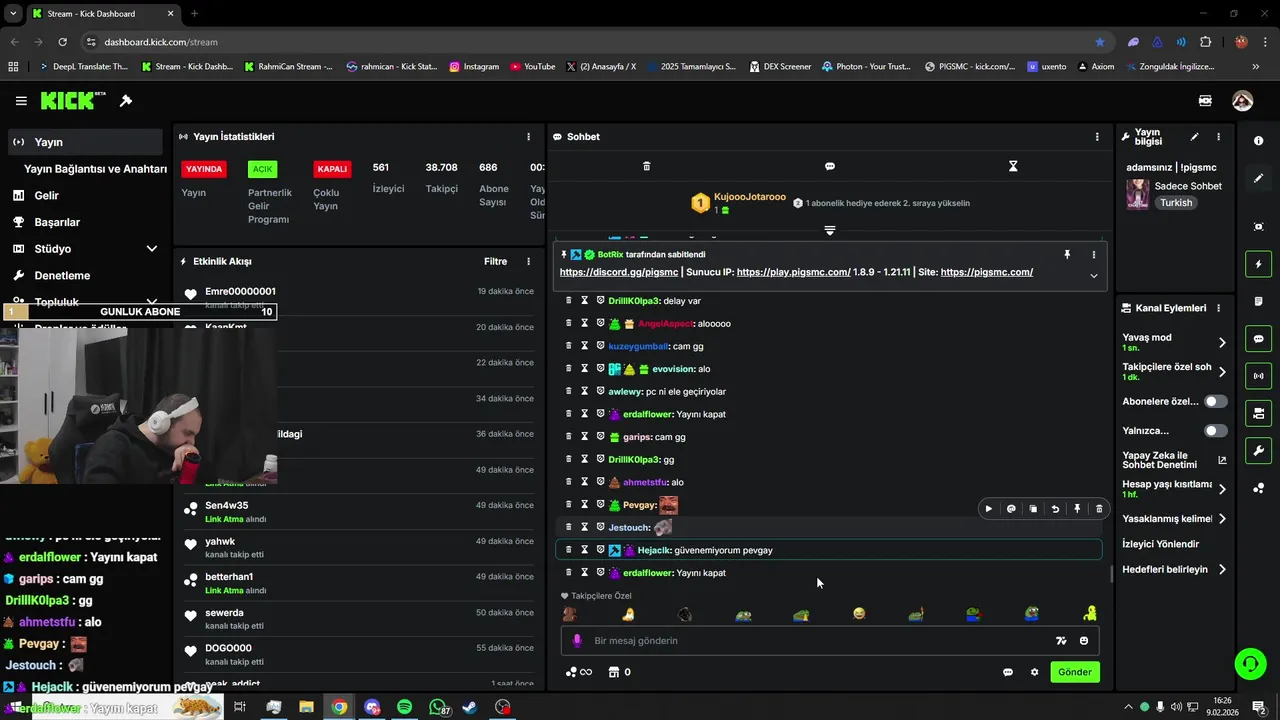Toggle the Yalnızca... switch
Image resolution: width=1280 pixels, height=720 pixels.
[x=1216, y=431]
